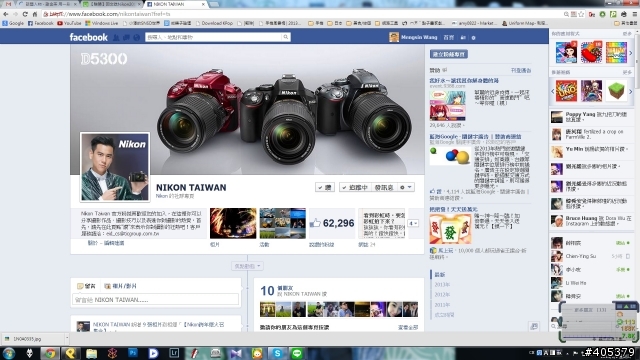Viewport: 640px width, 360px height.
Task: Open Chrome menu hamburger icon
Action: [x=635, y=14]
